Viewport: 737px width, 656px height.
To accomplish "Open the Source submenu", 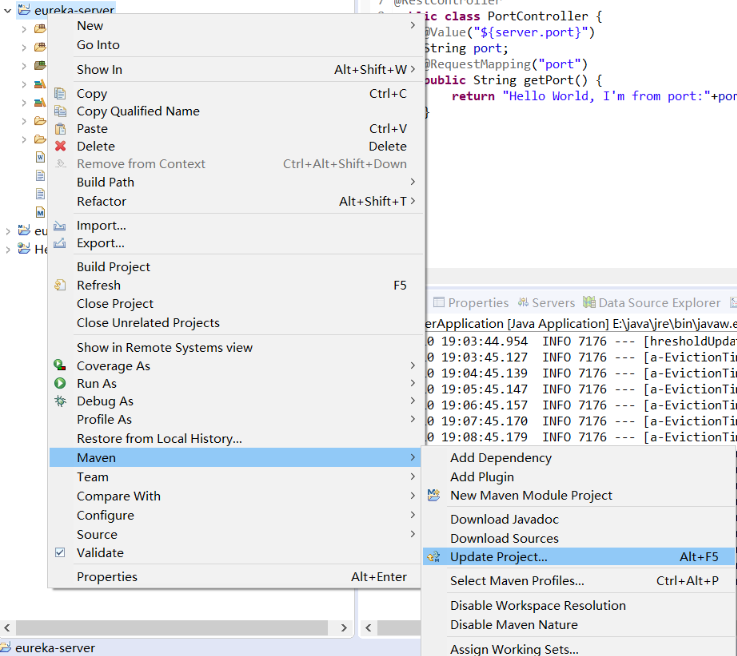I will (235, 535).
